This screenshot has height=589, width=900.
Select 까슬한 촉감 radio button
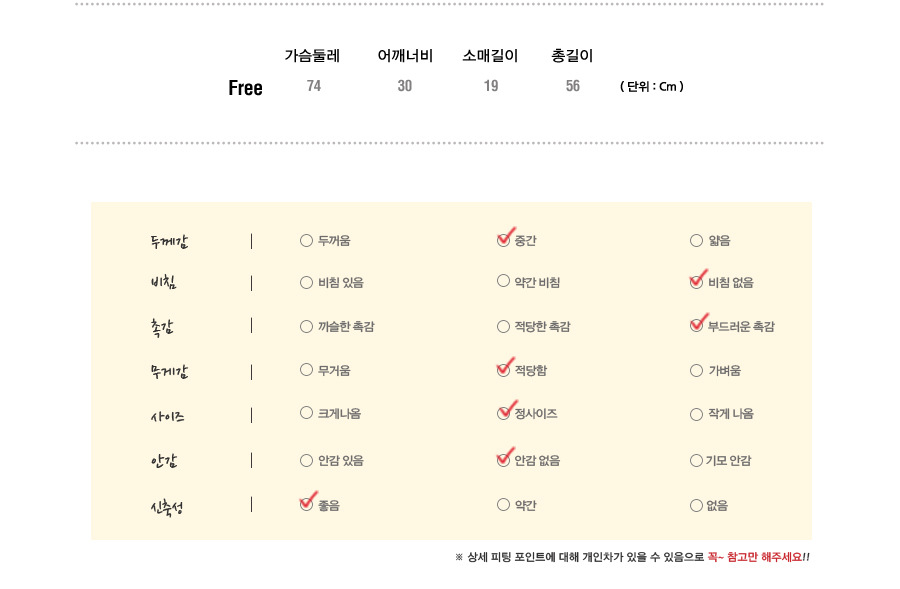[x=307, y=327]
